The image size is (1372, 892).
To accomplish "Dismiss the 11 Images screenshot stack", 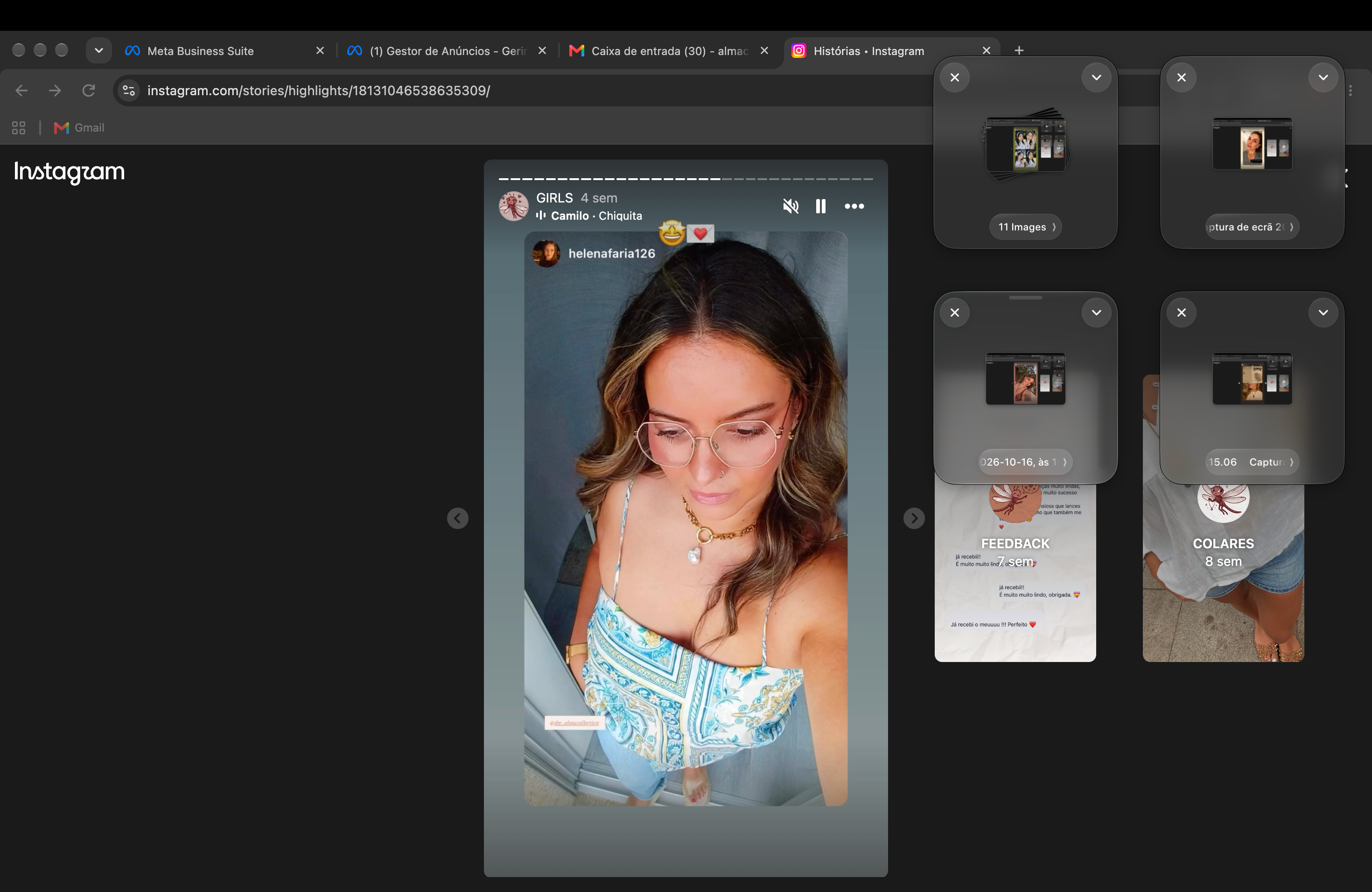I will 955,77.
